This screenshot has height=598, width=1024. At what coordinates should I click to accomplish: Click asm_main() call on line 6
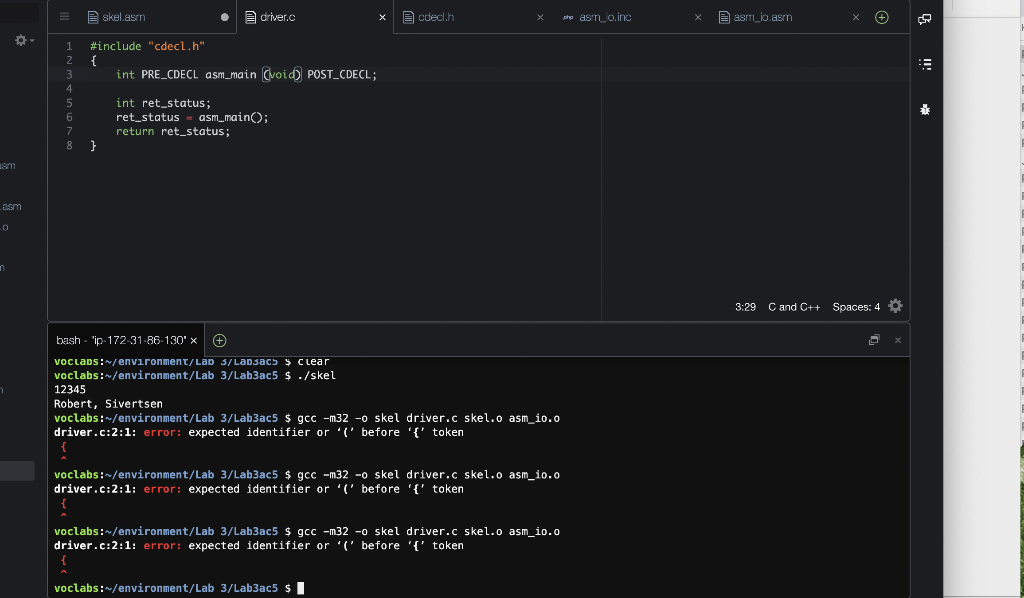231,118
